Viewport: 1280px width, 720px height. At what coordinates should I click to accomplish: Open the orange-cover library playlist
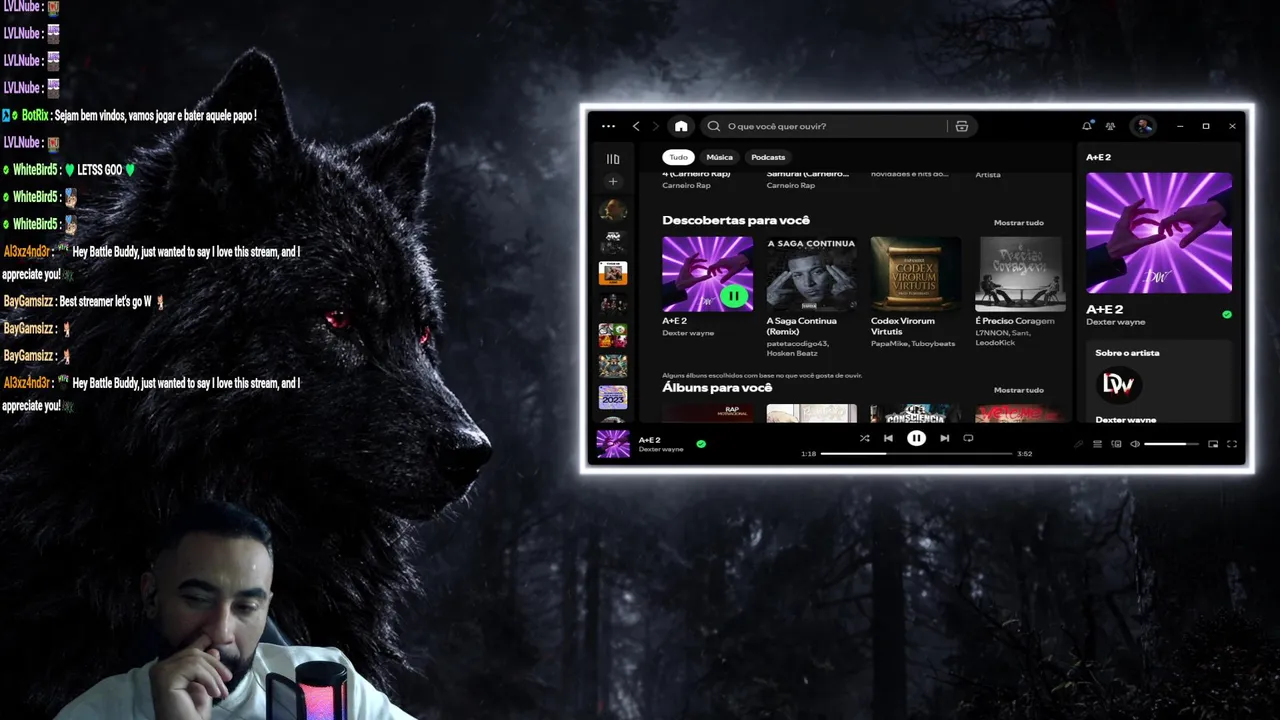pyautogui.click(x=613, y=272)
